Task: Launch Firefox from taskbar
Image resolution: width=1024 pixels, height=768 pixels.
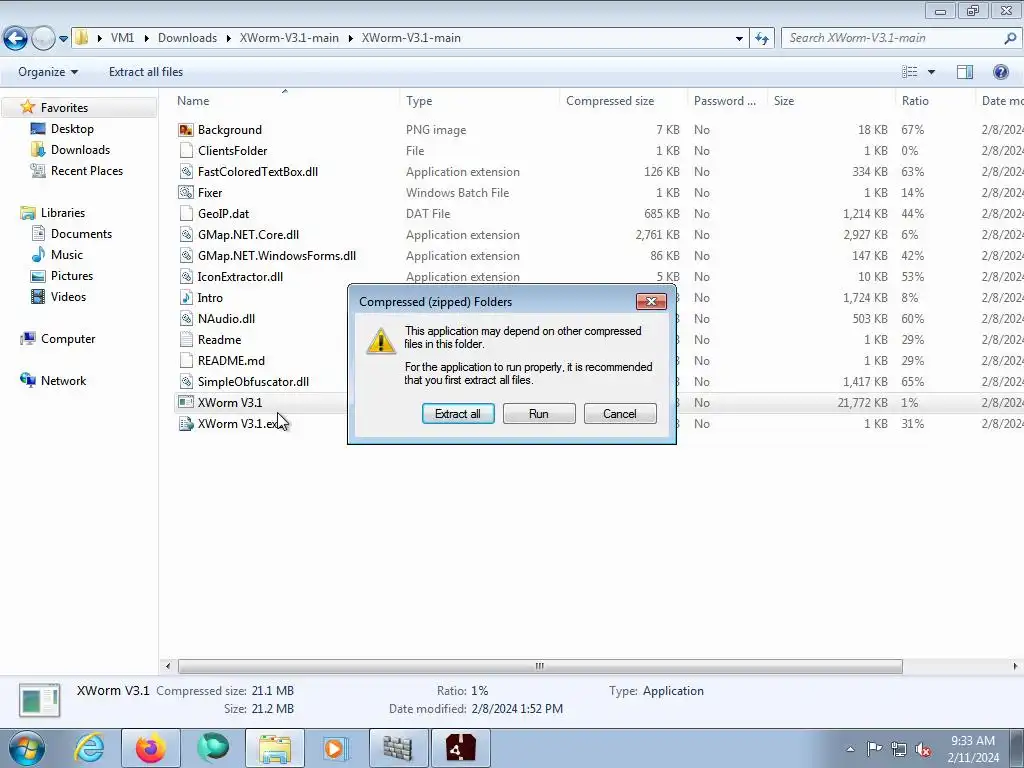Action: pos(150,748)
